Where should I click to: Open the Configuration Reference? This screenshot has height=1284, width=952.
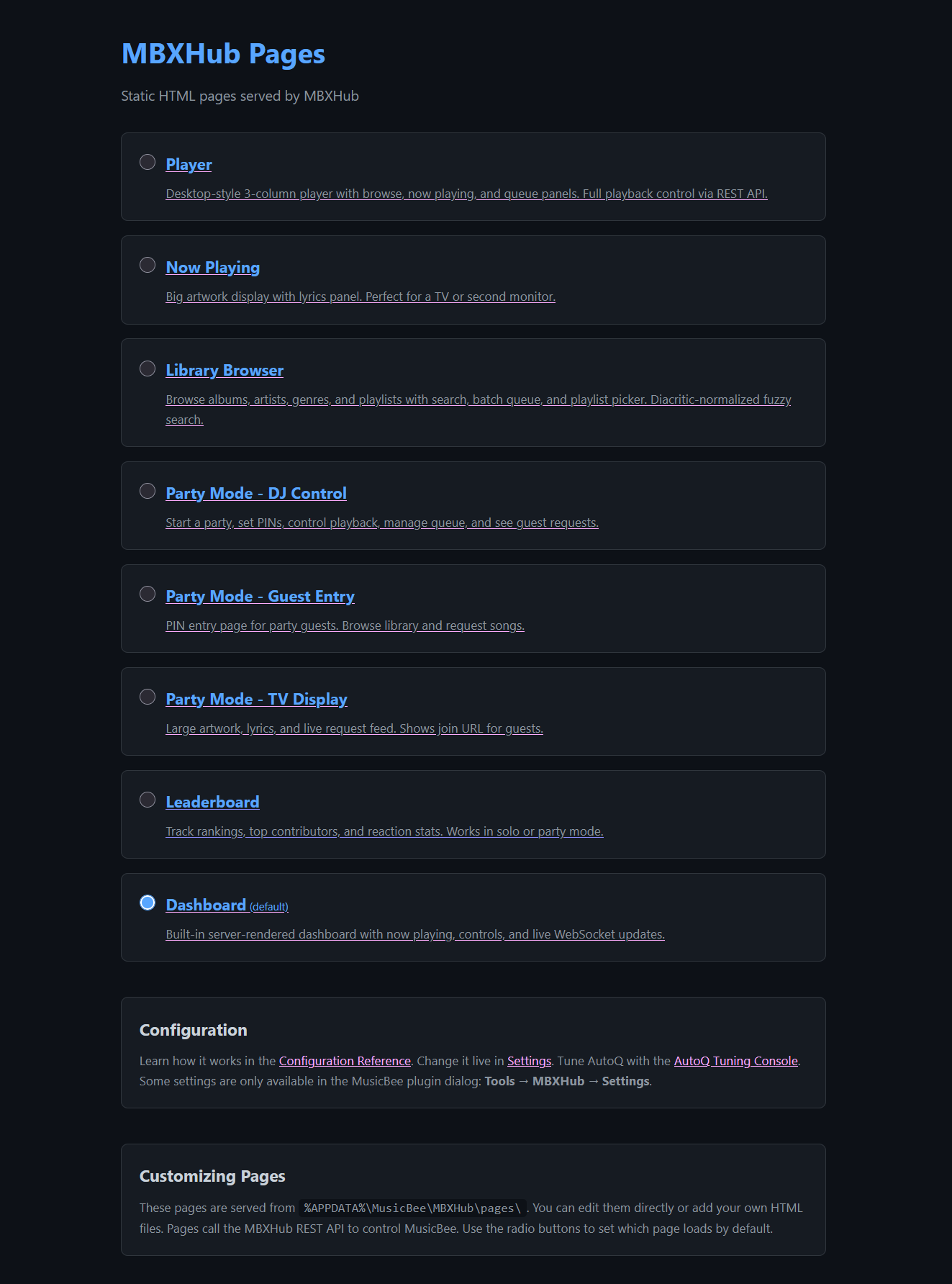pyautogui.click(x=344, y=1060)
